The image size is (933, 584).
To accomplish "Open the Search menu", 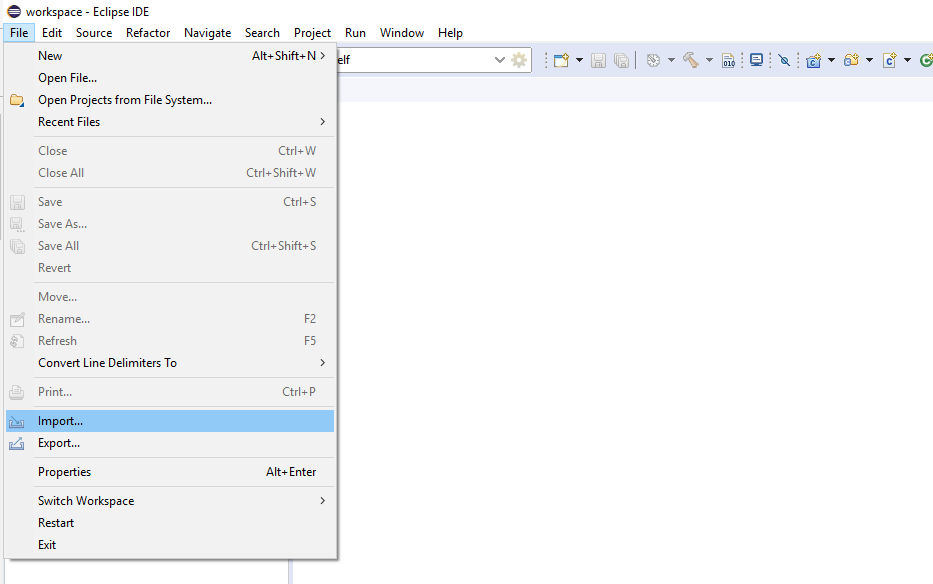I will coord(262,33).
